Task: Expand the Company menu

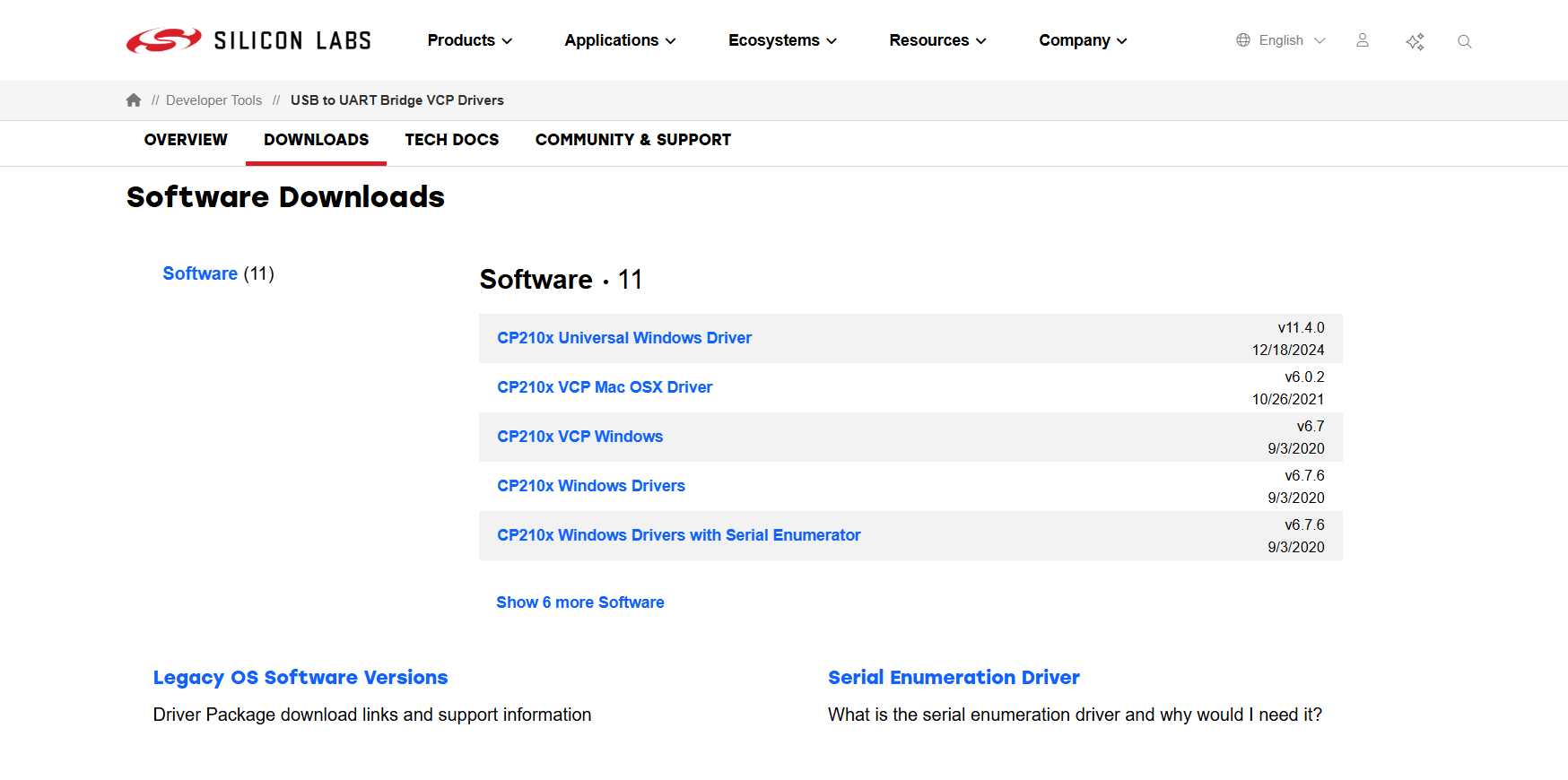Action: (1083, 40)
